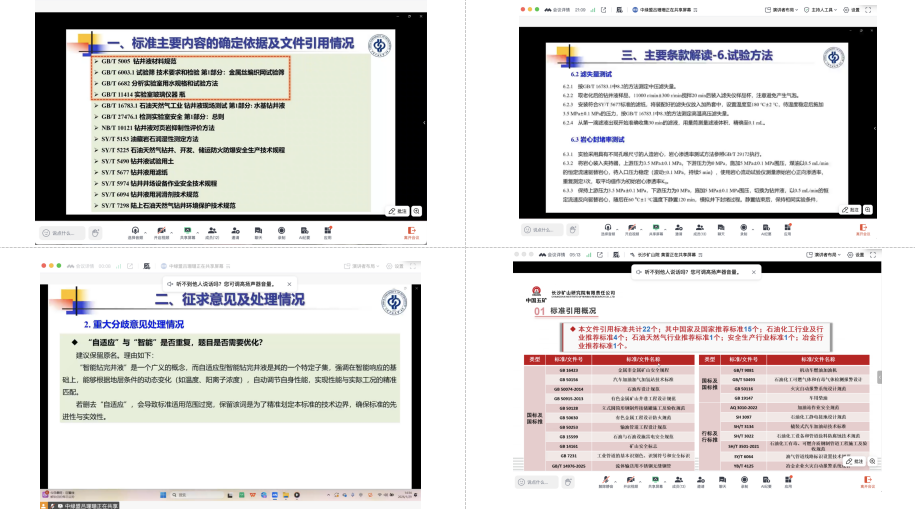Toggle 录制 recording in top-left meeting
The height and width of the screenshot is (509, 915).
(282, 230)
